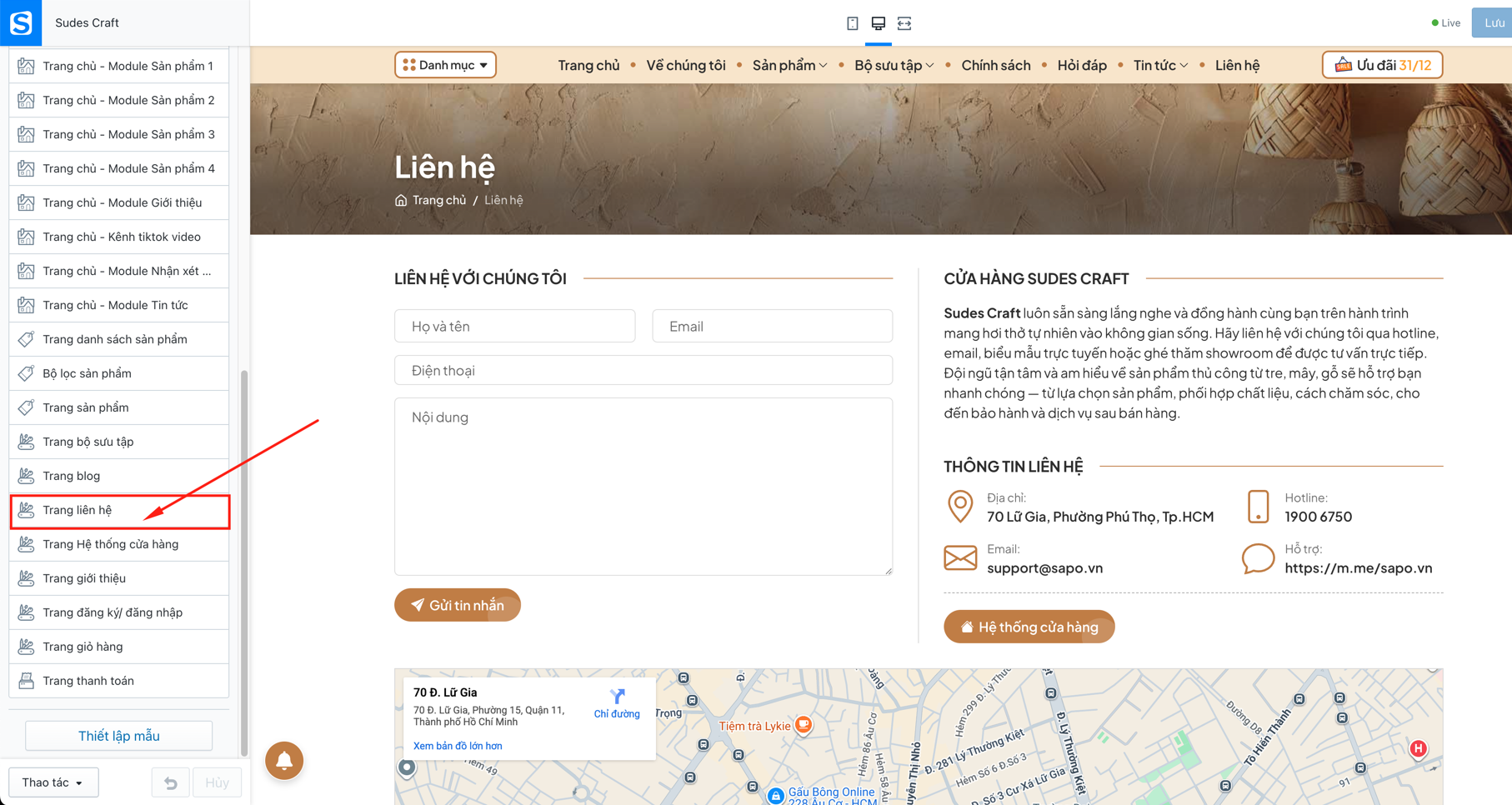The height and width of the screenshot is (805, 1512).
Task: Switch to mobile preview icon
Action: 852,23
